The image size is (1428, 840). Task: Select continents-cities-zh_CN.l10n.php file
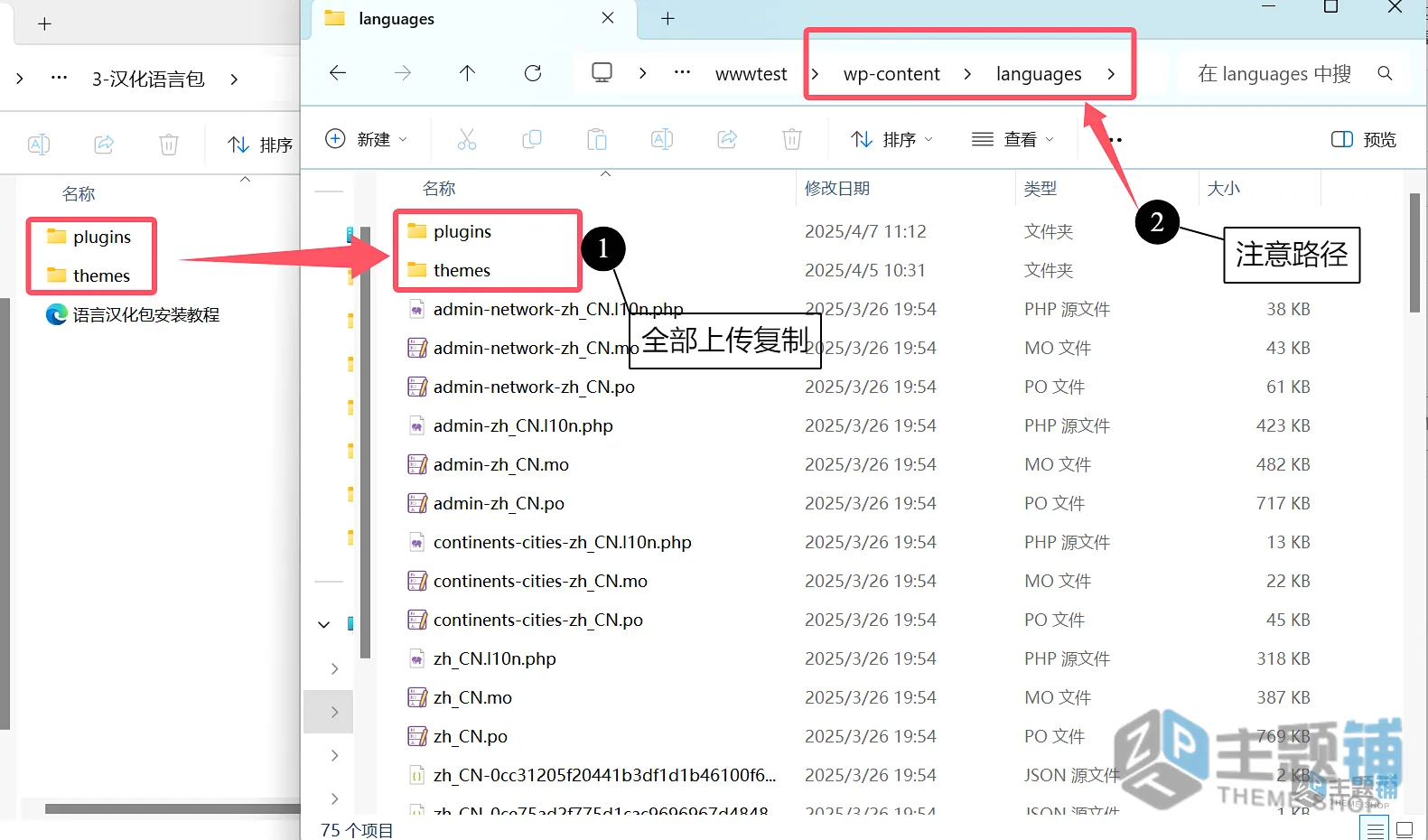(549, 542)
